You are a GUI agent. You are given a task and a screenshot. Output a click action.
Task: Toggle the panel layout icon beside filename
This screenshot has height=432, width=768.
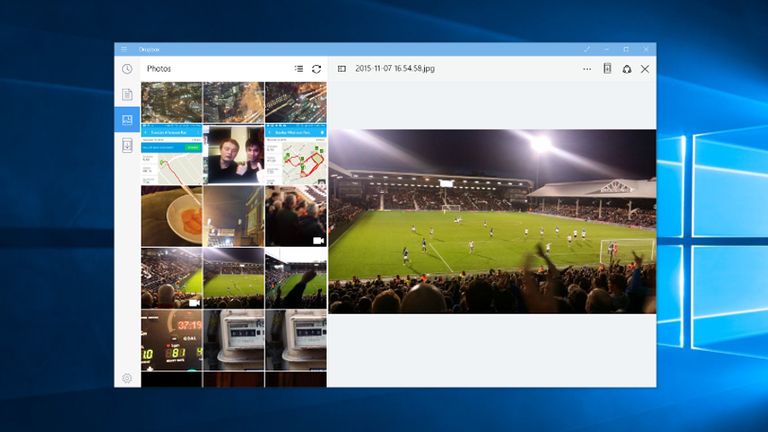pos(342,69)
